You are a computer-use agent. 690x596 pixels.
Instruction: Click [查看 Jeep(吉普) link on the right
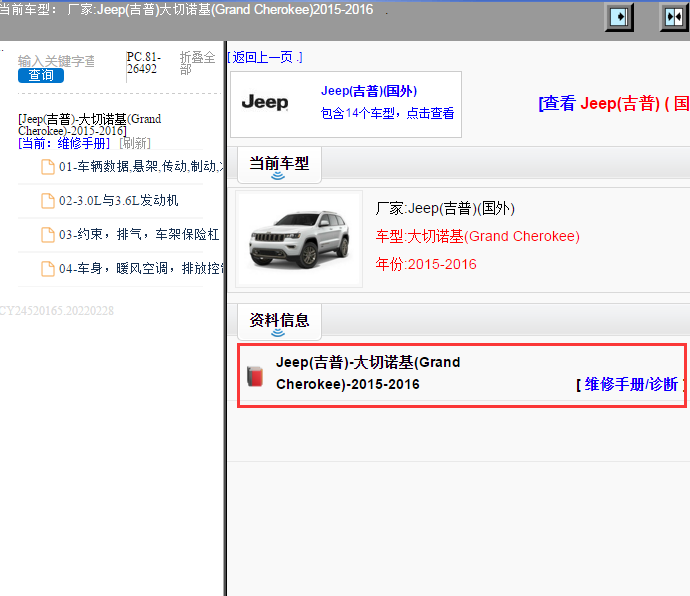tap(614, 103)
